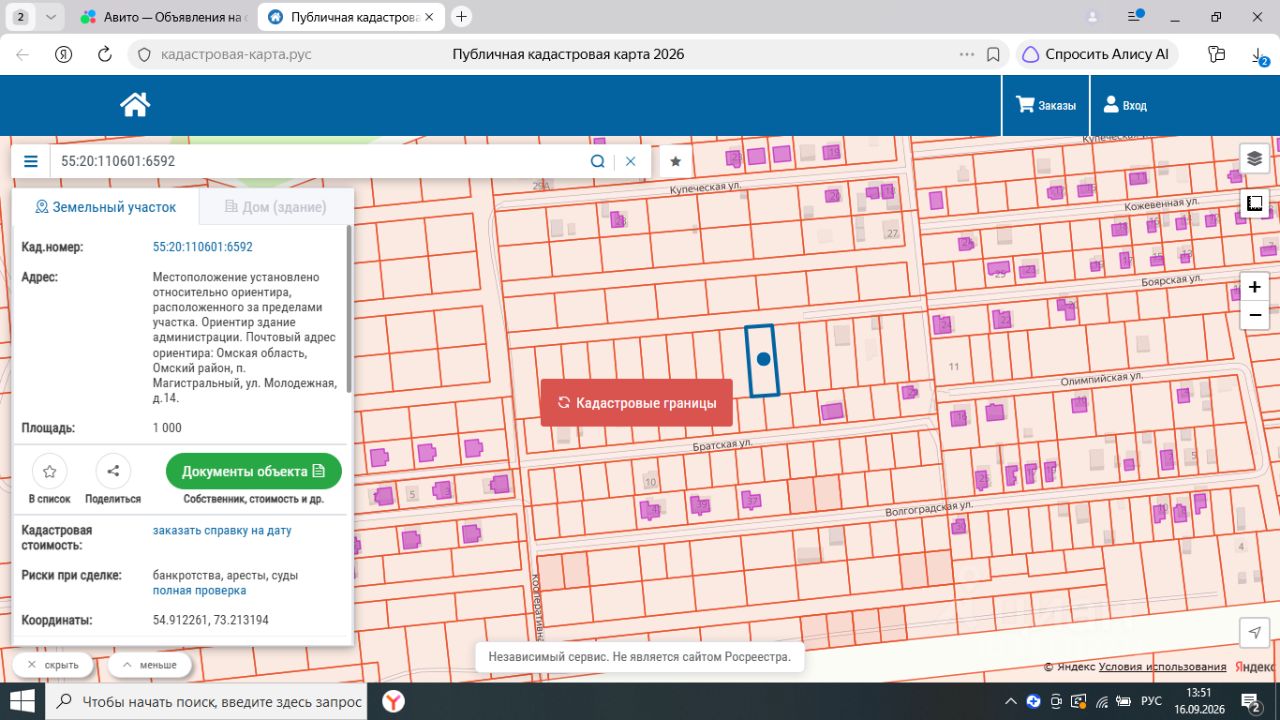The width and height of the screenshot is (1280, 720).
Task: Clear the cadastral number search with the X
Action: click(x=631, y=161)
